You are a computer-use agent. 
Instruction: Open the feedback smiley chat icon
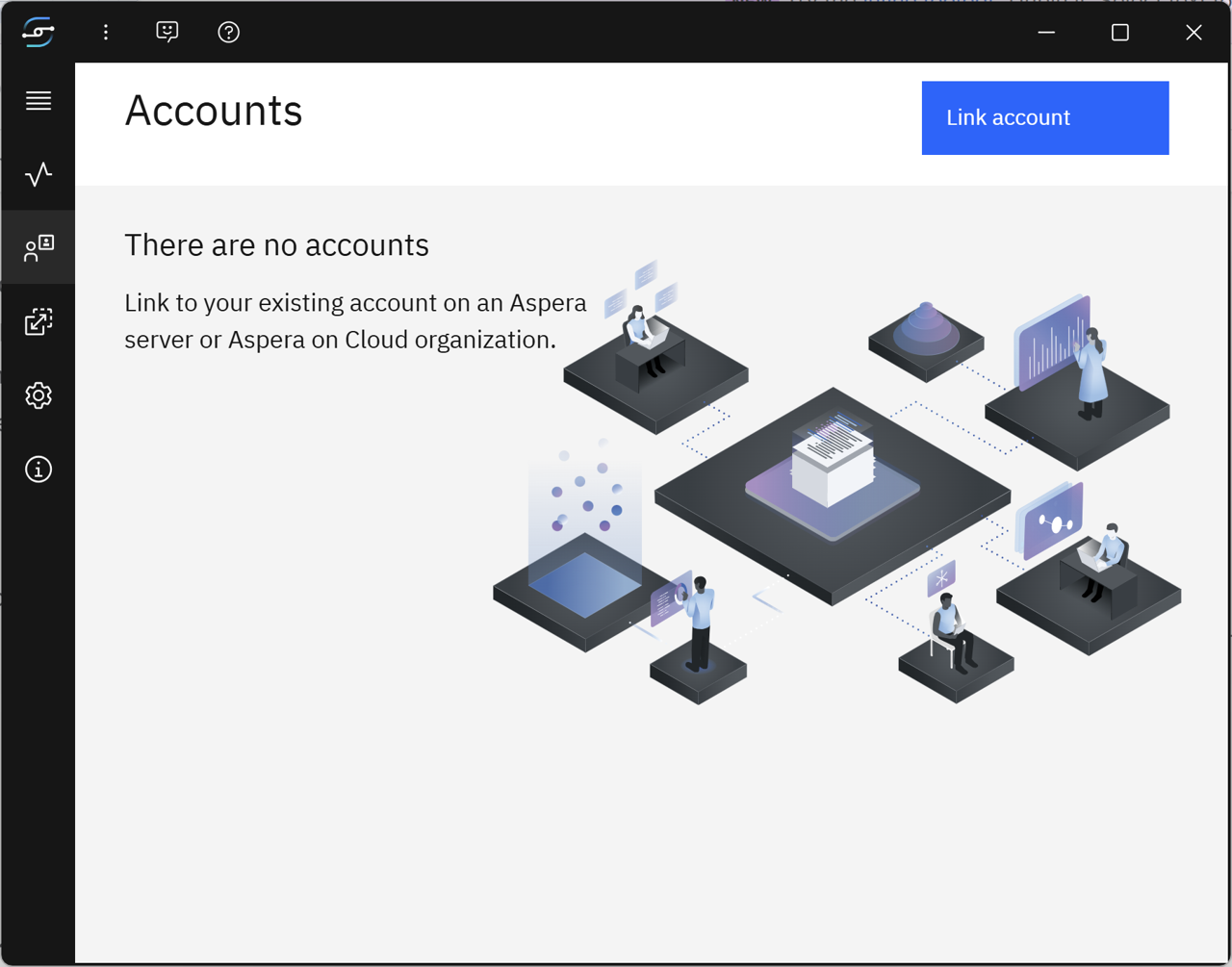coord(167,32)
